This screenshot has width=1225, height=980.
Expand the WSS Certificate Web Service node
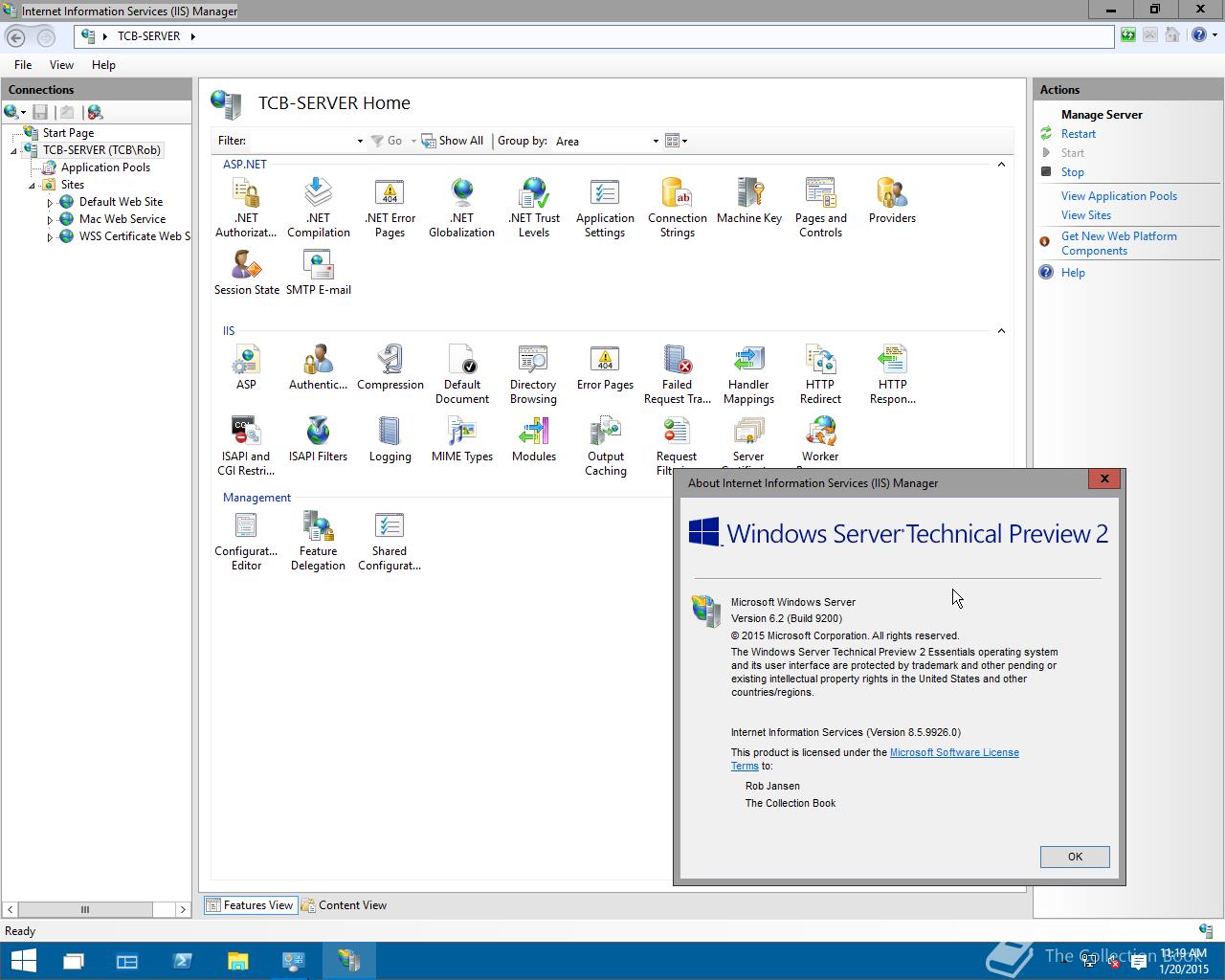pyautogui.click(x=50, y=237)
